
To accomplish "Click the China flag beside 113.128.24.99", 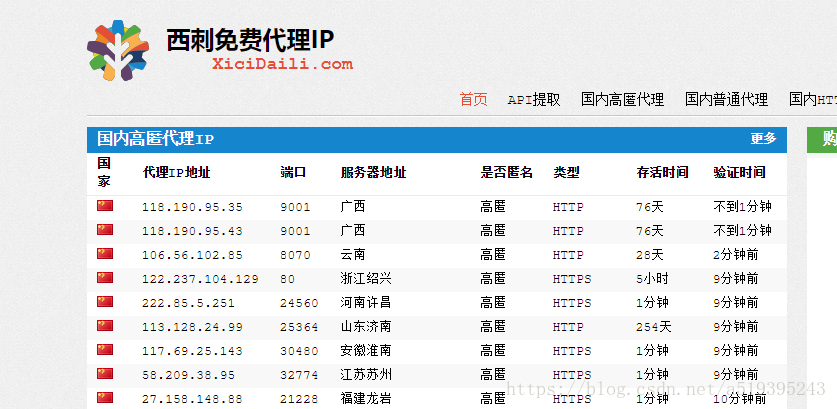I will [105, 326].
